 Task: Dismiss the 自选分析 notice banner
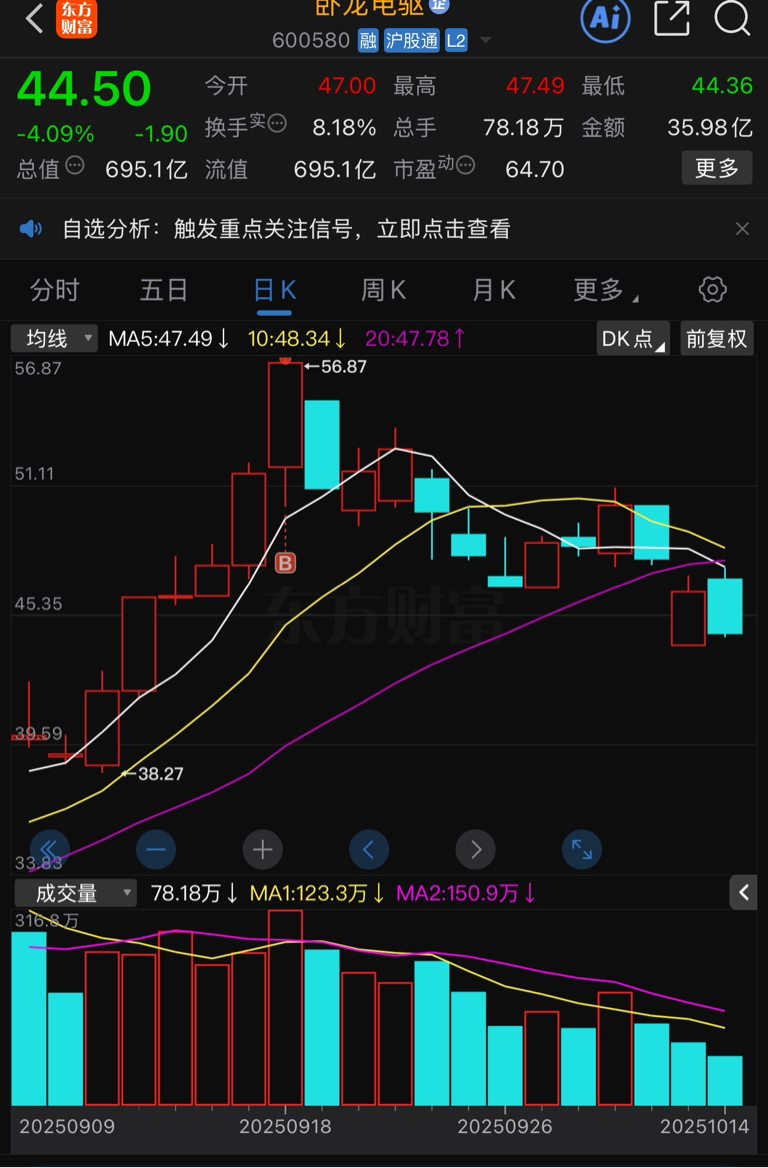742,229
